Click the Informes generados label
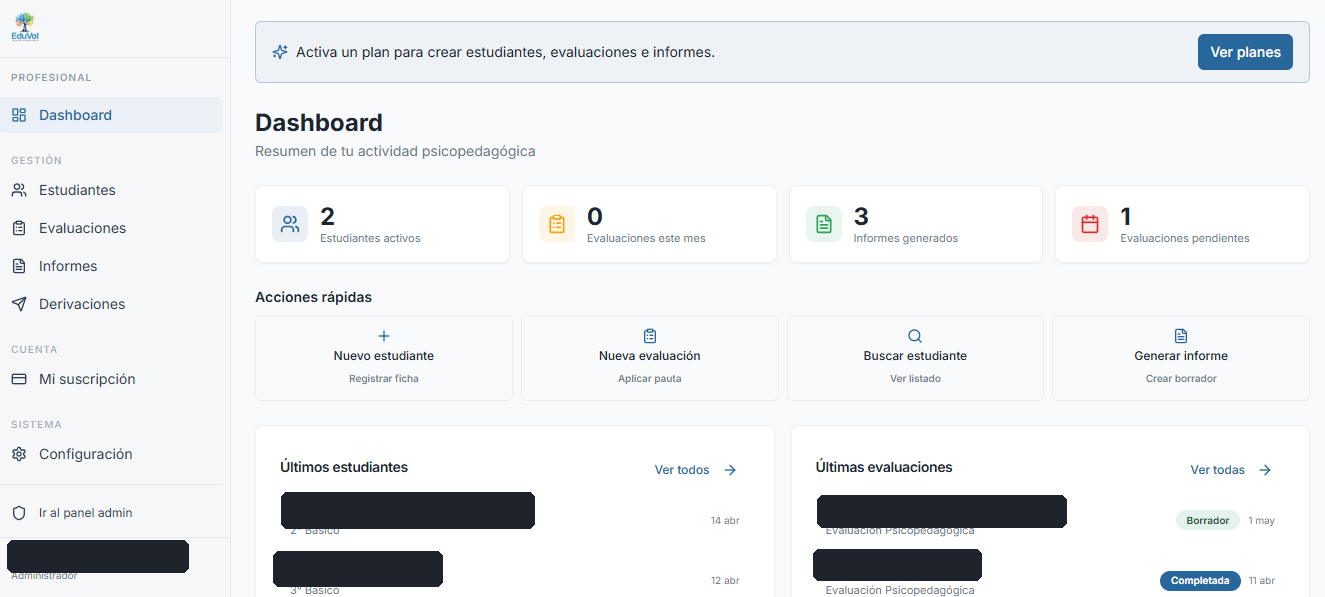 coord(906,238)
